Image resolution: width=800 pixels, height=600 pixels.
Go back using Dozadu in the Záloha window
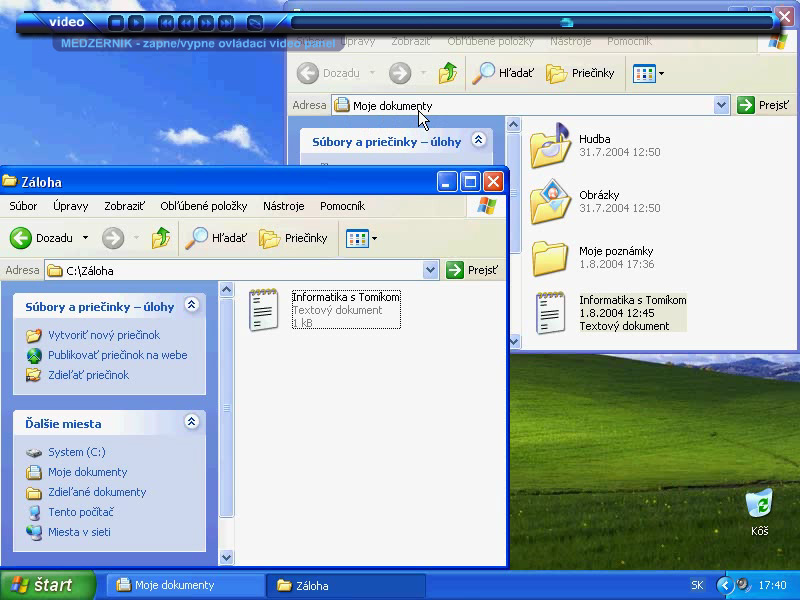[41, 238]
